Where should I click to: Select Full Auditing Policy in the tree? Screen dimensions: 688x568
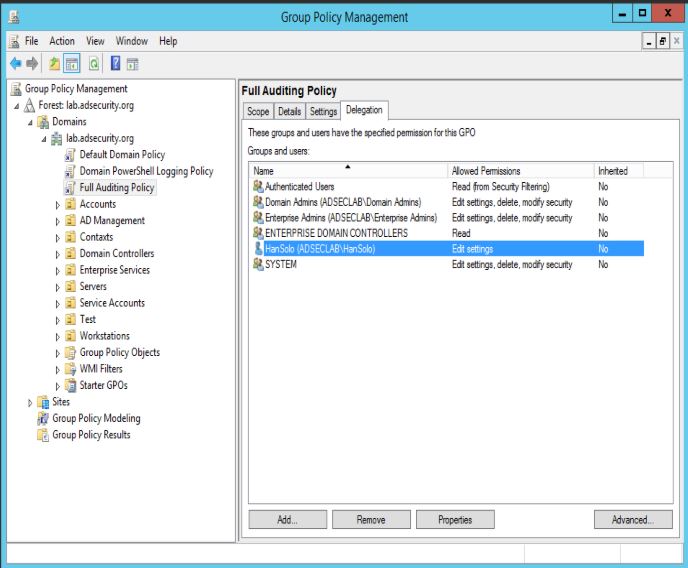click(x=117, y=188)
